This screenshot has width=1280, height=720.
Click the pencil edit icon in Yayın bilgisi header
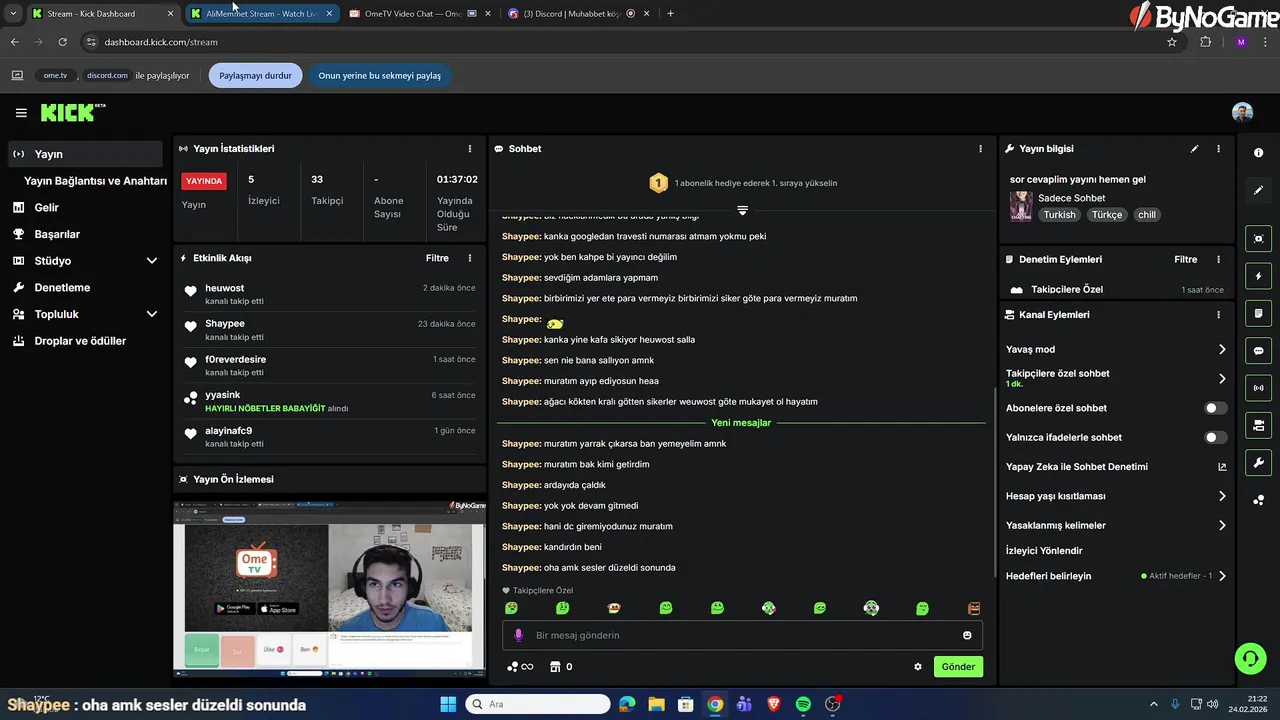point(1194,149)
